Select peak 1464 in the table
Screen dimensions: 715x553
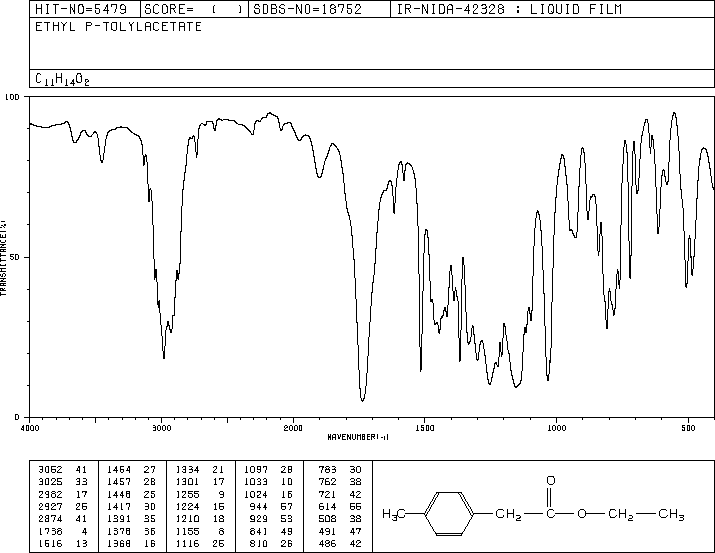(x=119, y=469)
